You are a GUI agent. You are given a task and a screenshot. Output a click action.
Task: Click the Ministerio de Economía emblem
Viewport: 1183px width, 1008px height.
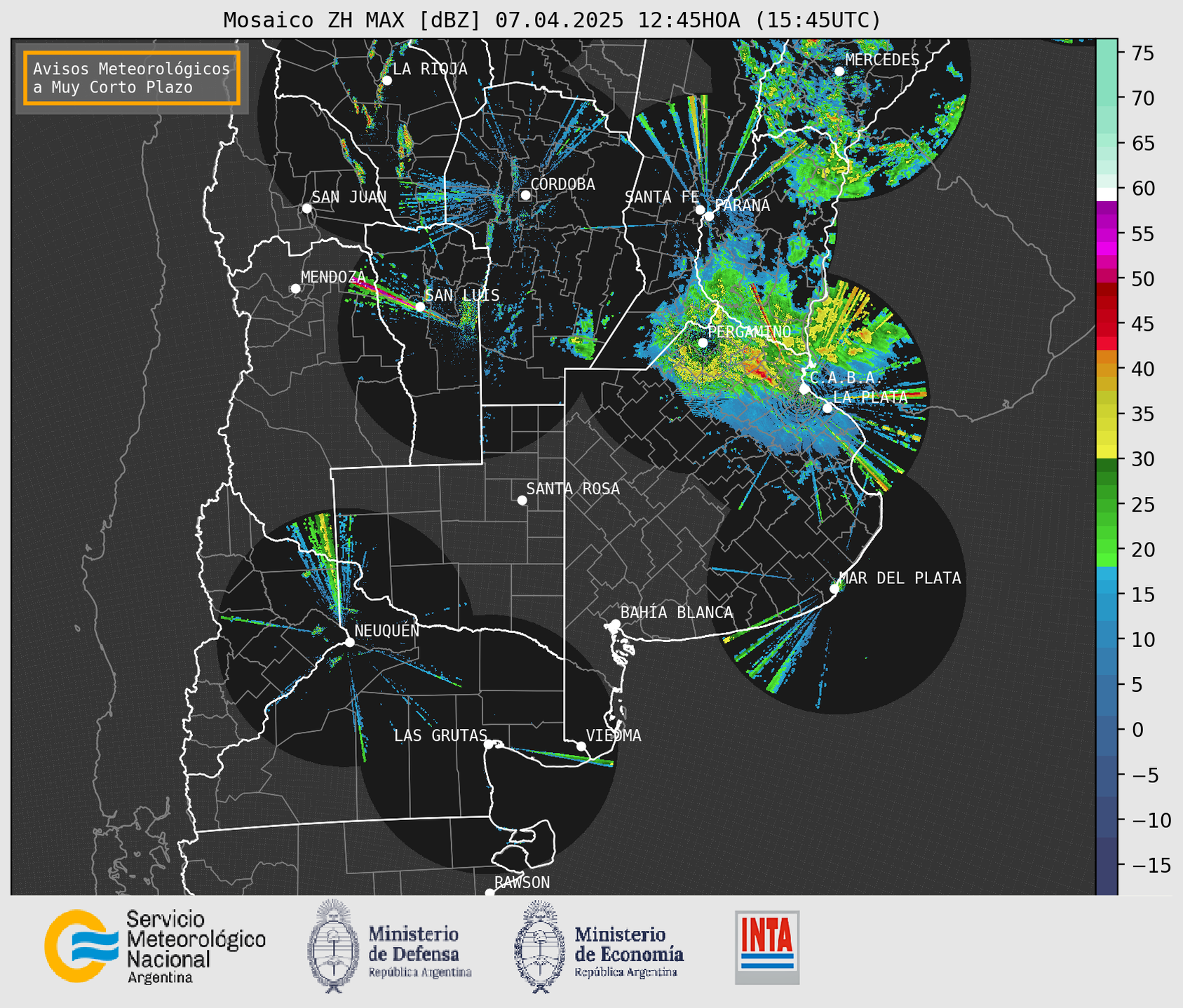tap(540, 946)
